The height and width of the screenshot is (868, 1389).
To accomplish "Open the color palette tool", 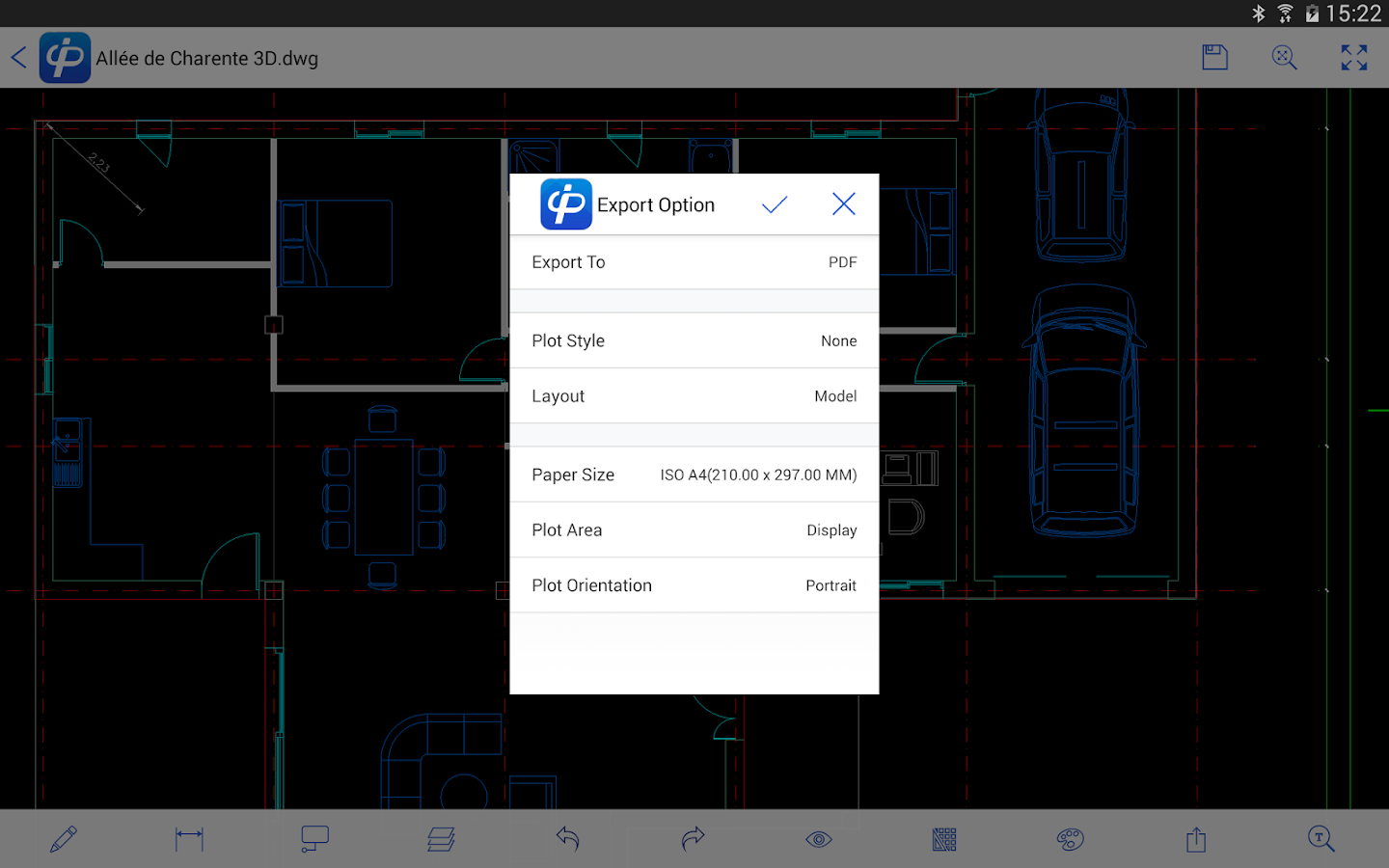I will (x=1070, y=839).
